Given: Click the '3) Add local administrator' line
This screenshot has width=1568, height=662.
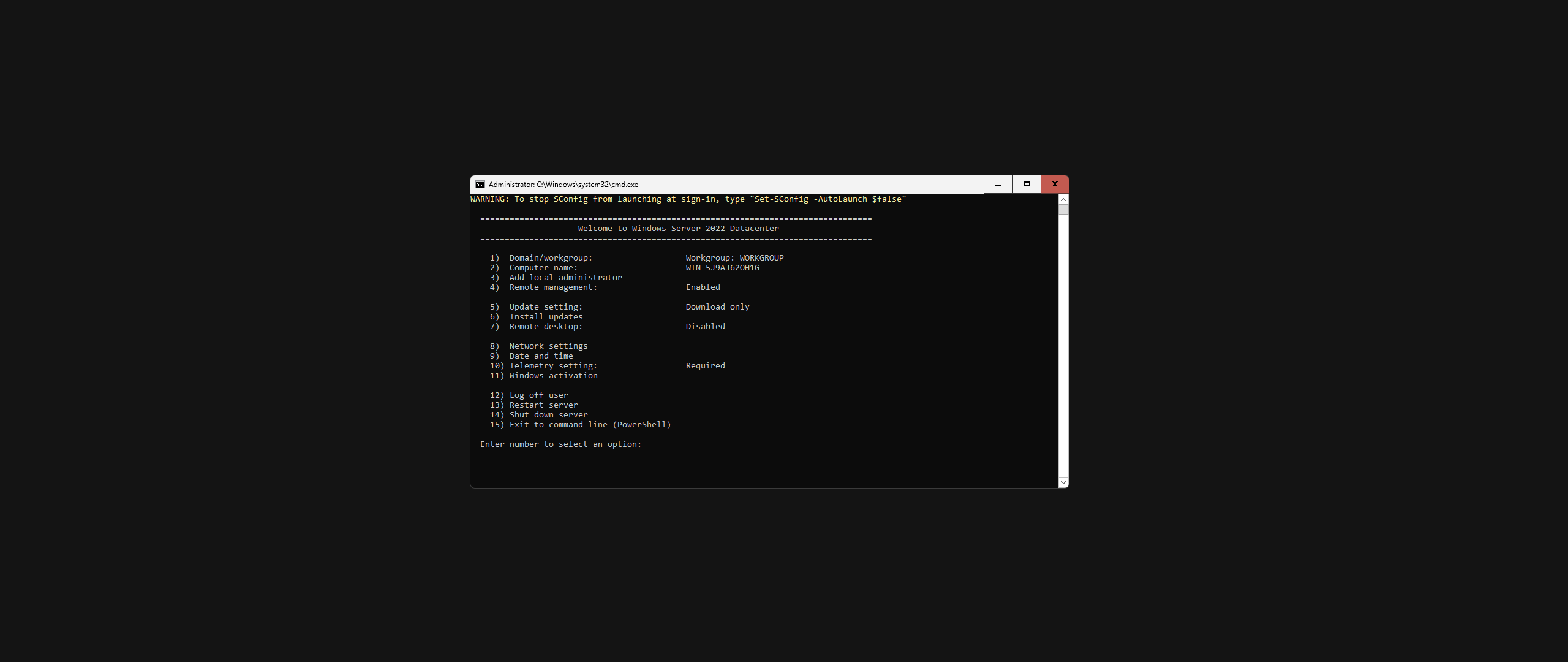Looking at the screenshot, I should (x=556, y=278).
